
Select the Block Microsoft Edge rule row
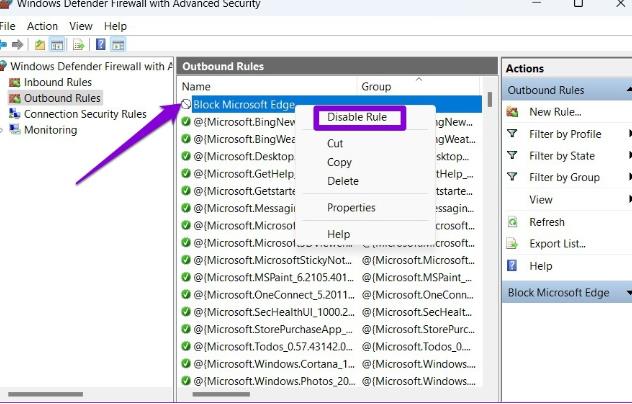331,104
